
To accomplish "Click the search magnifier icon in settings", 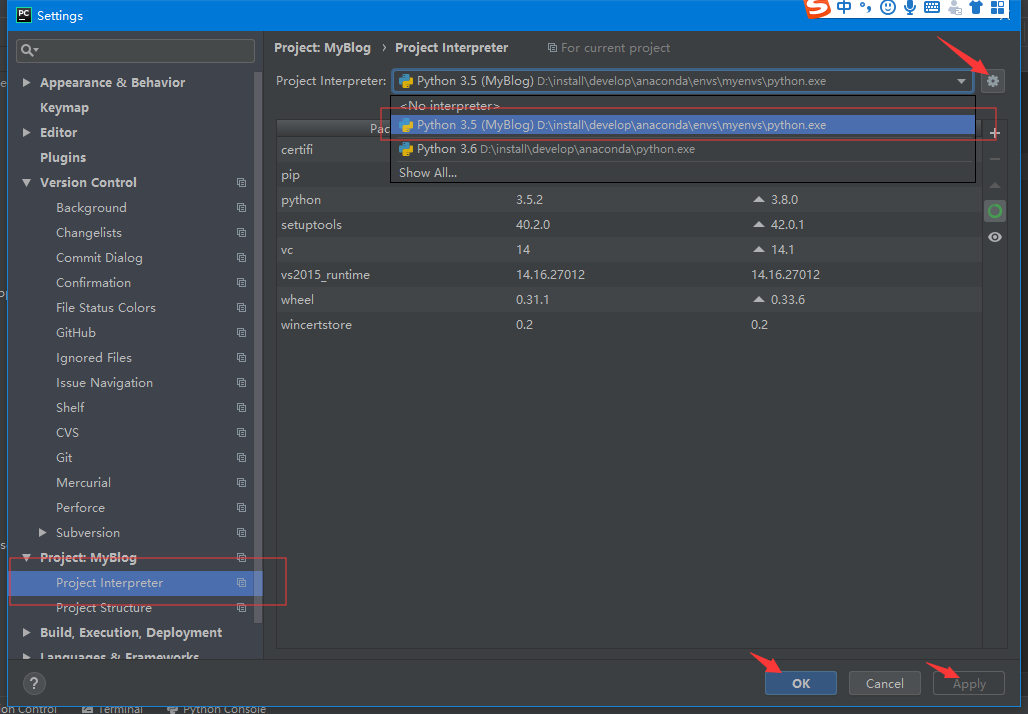I will tap(28, 50).
